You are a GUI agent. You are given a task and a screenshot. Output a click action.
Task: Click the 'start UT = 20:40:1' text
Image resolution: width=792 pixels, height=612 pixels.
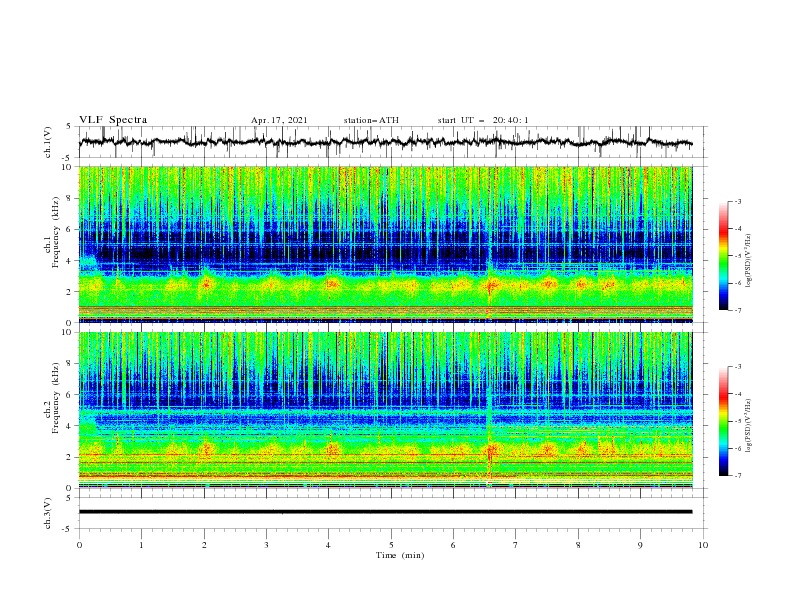pyautogui.click(x=483, y=121)
